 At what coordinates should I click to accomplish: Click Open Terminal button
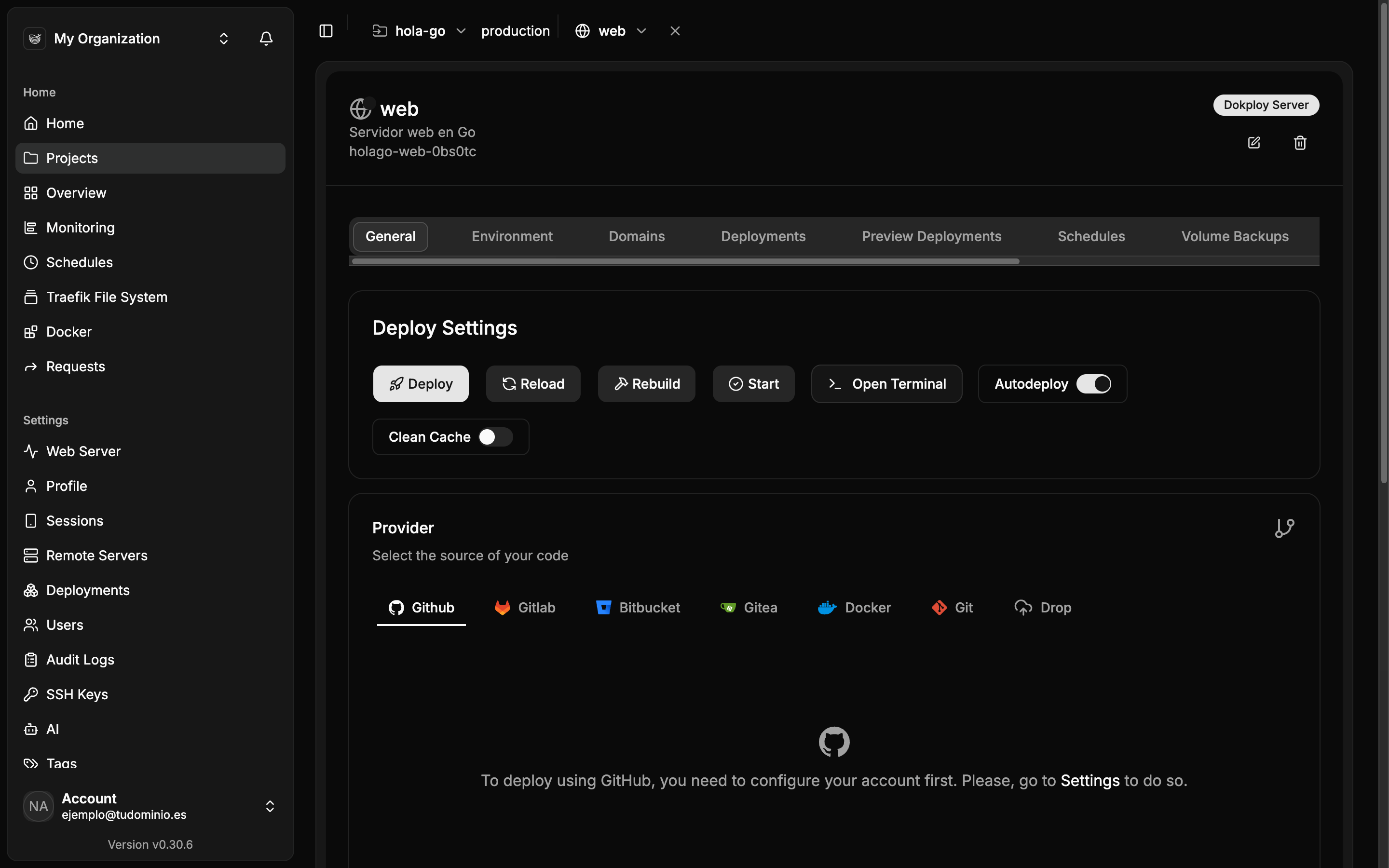(887, 384)
